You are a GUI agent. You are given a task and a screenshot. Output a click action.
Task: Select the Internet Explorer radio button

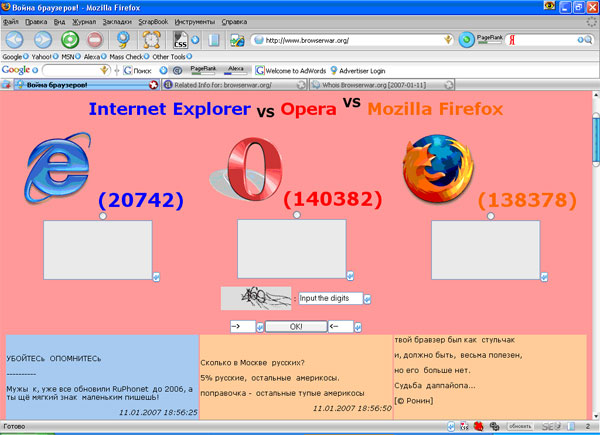pos(104,216)
